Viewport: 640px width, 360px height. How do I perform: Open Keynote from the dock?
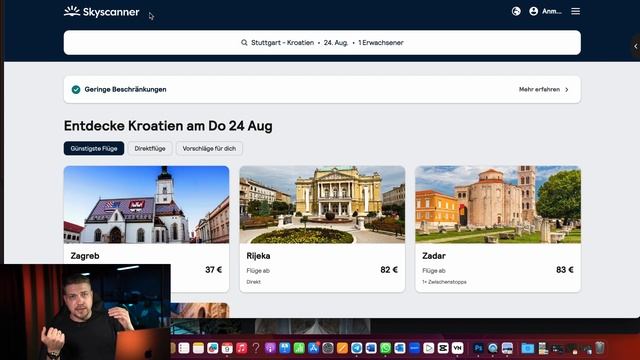pos(284,348)
